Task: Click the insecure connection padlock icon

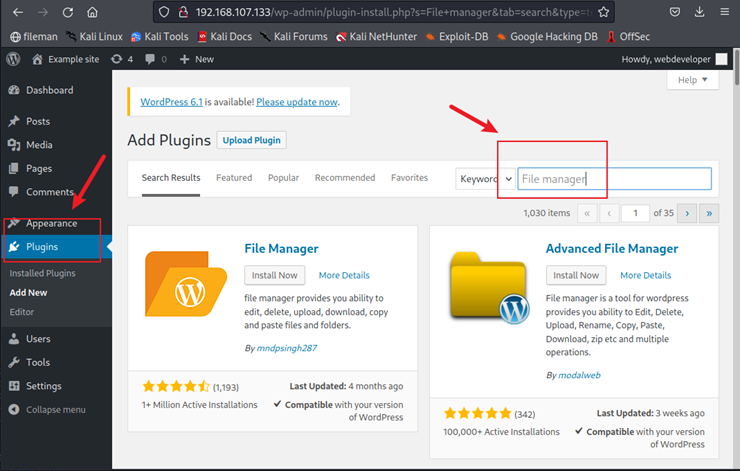Action: pos(184,12)
